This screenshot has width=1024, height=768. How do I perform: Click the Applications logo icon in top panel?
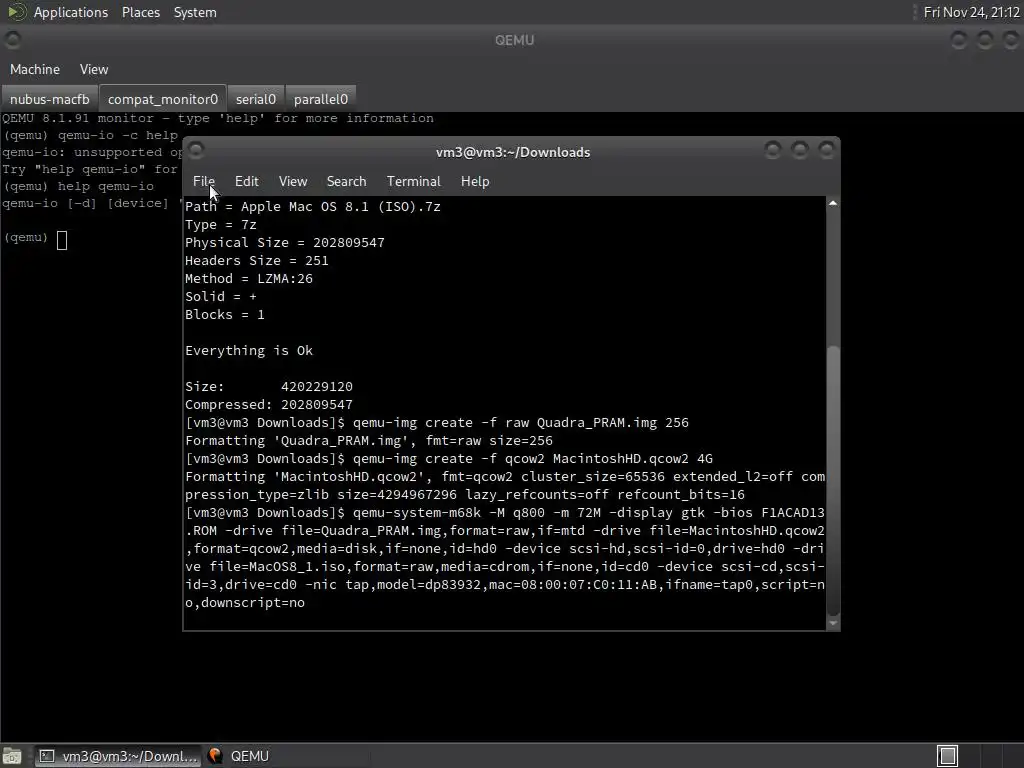[16, 12]
